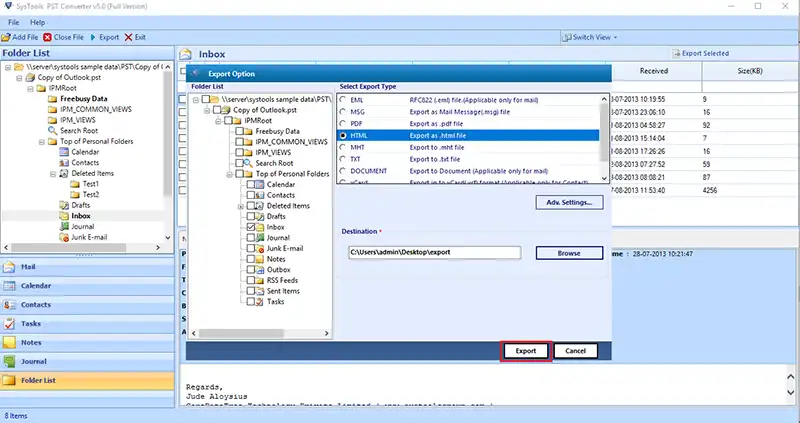
Task: Select Deleted Items folder in main tree
Action: pyautogui.click(x=92, y=173)
